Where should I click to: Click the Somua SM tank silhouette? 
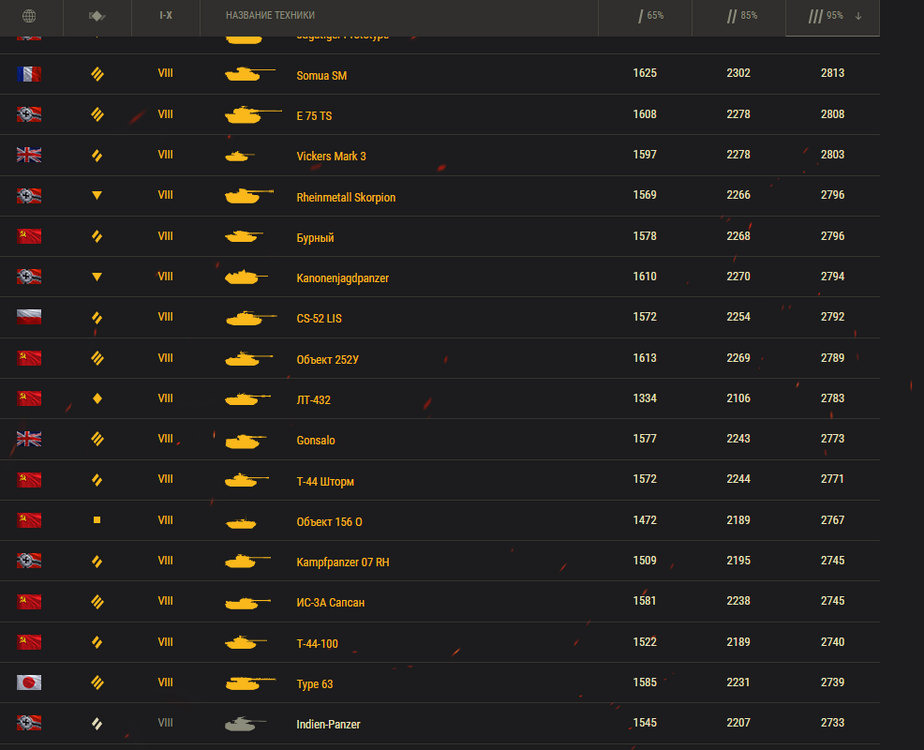coord(250,74)
